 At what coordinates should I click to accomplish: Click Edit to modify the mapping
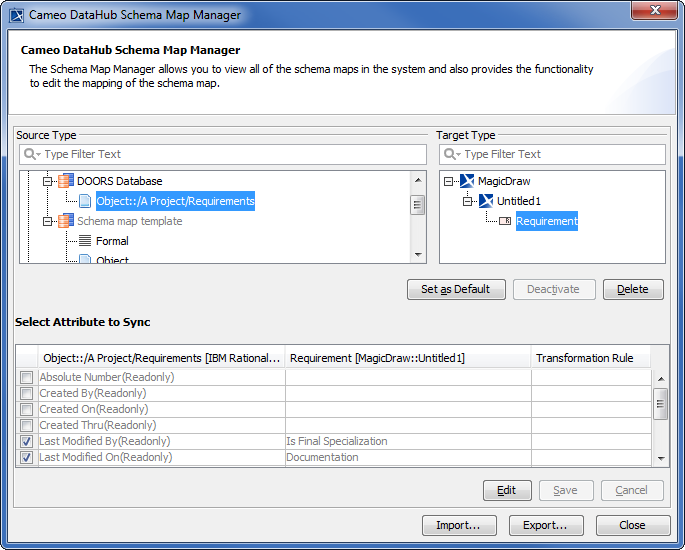coord(507,490)
